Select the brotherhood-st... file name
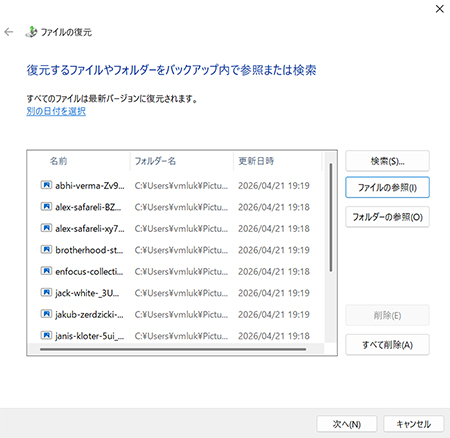The width and height of the screenshot is (450, 438). 89,250
